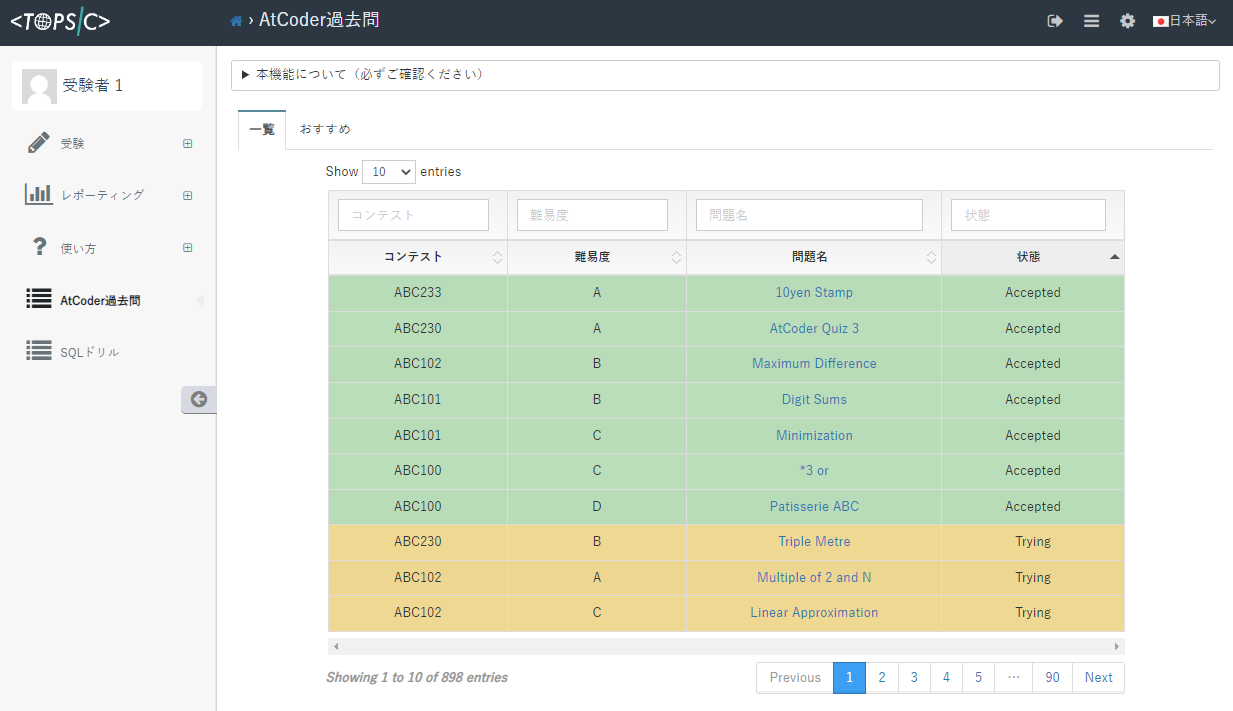Click the pencil icon for 受験
The width and height of the screenshot is (1233, 711).
click(39, 143)
